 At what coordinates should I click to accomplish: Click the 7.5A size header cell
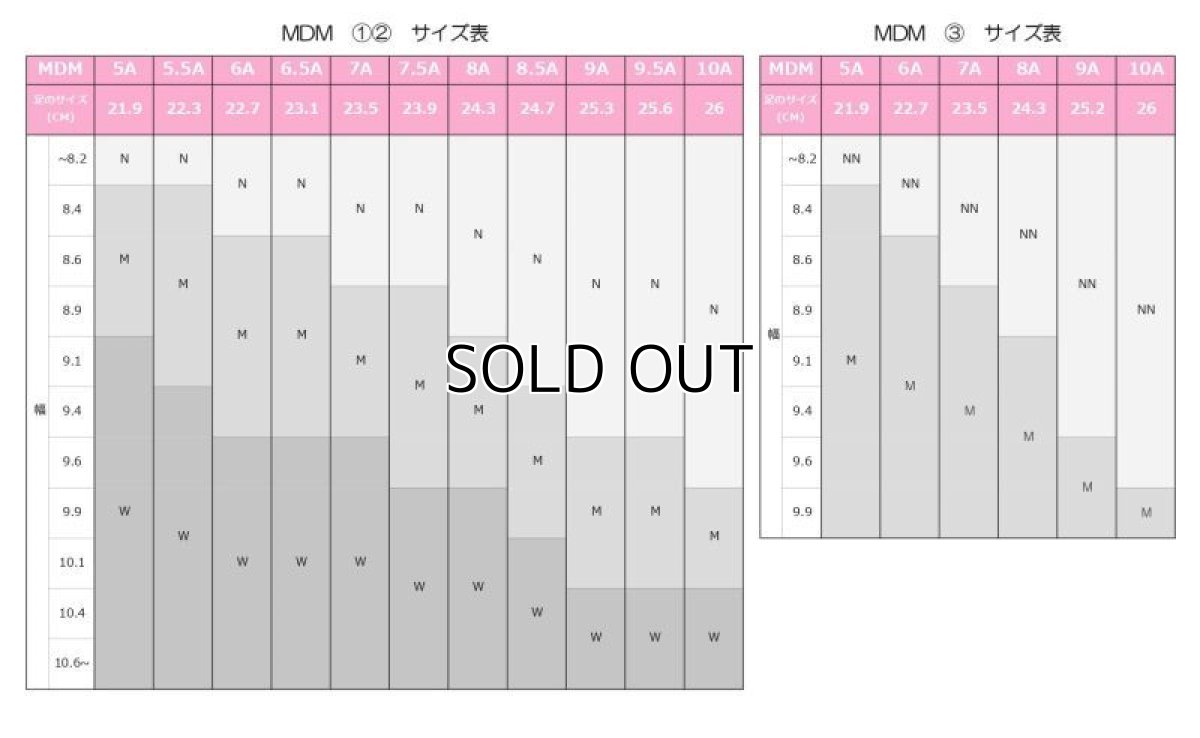pos(419,70)
